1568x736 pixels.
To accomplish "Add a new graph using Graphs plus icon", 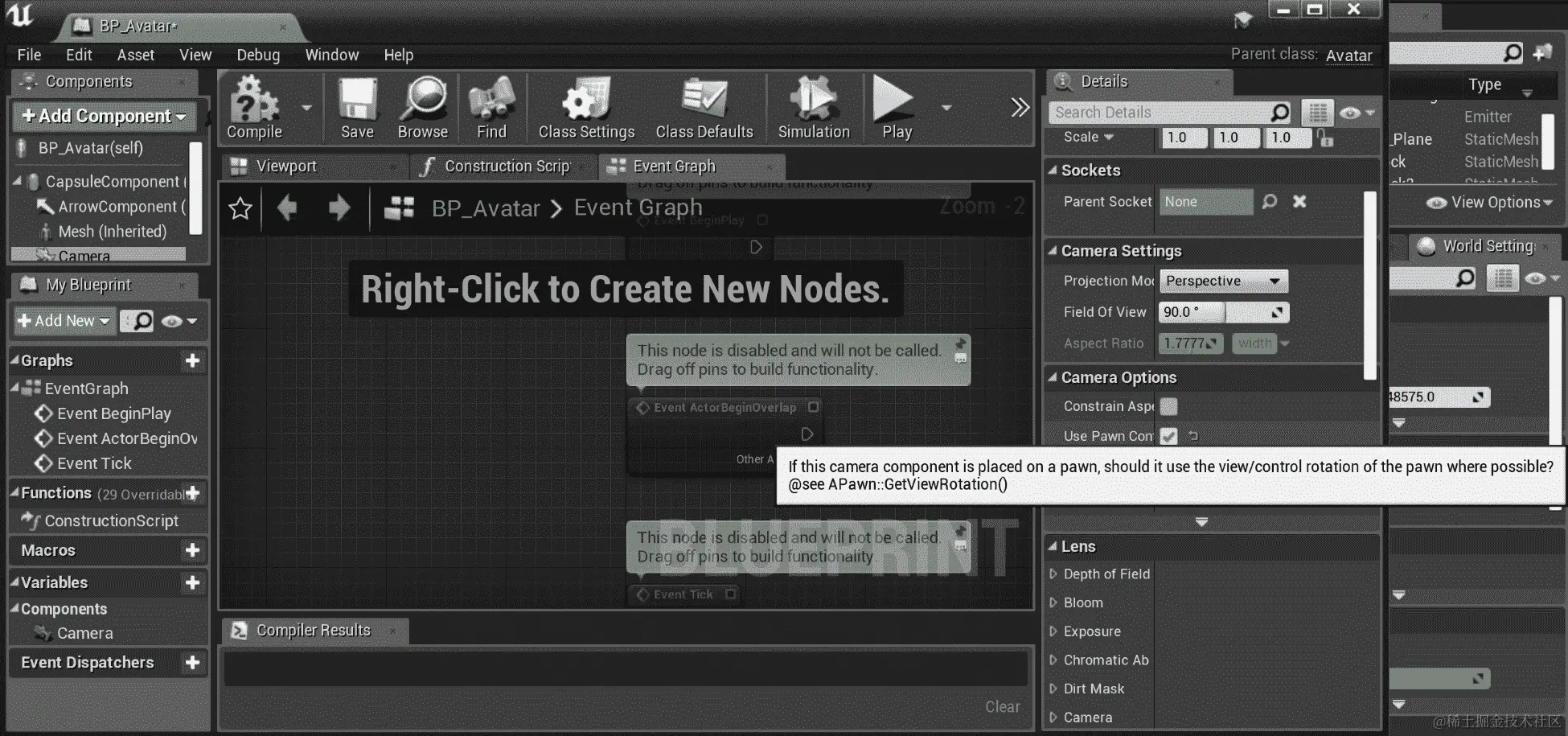I will [192, 360].
